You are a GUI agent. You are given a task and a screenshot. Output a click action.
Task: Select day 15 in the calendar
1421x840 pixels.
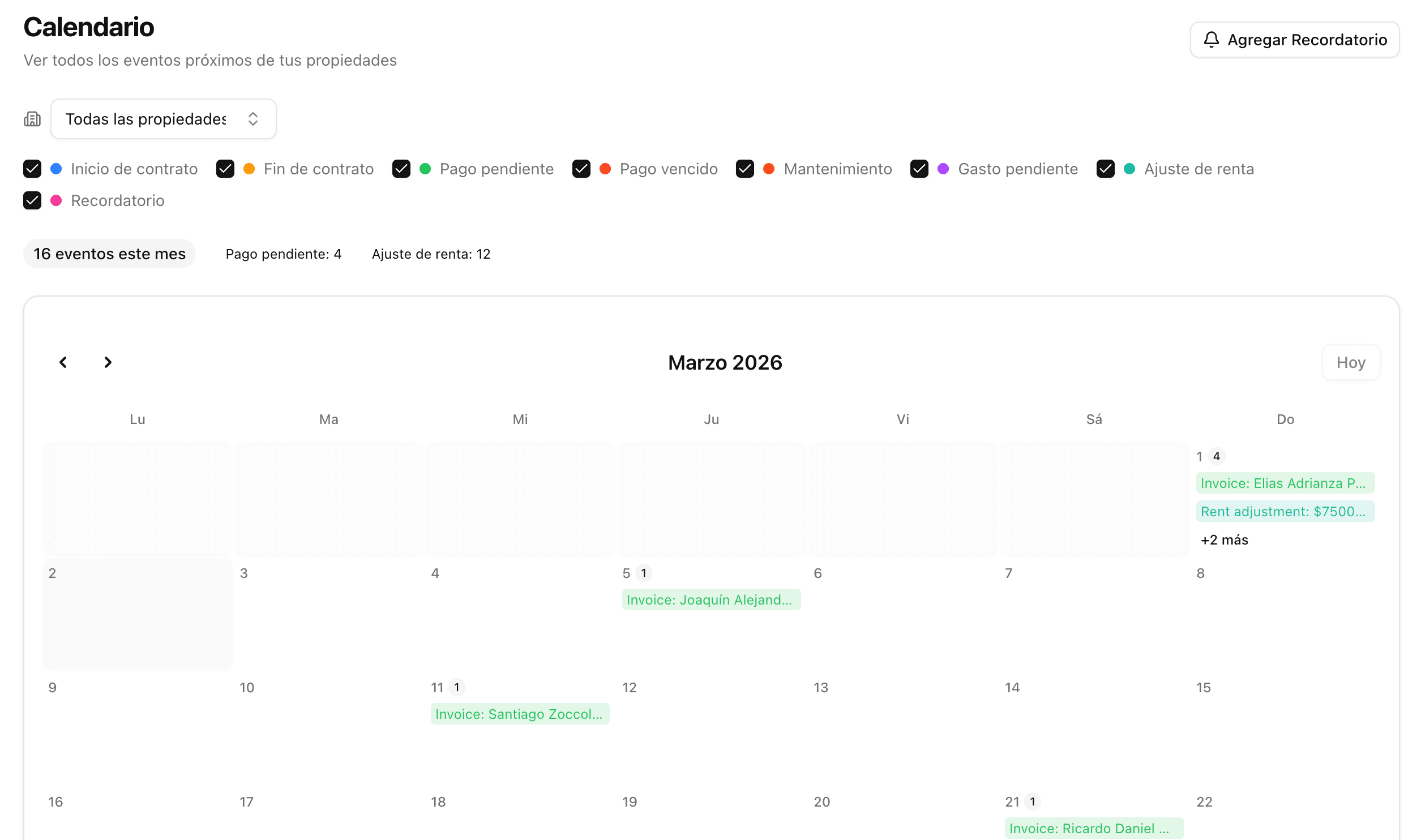pos(1285,729)
